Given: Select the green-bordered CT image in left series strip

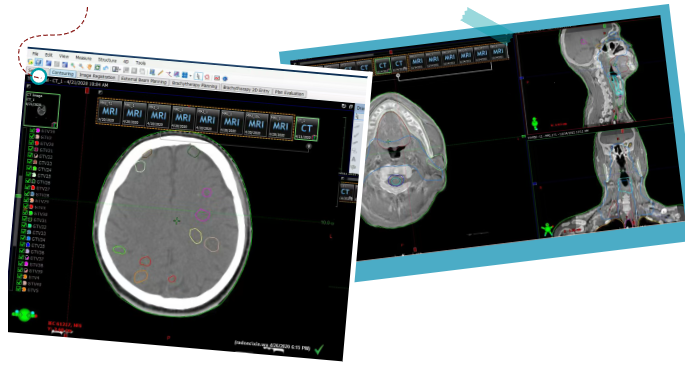Looking at the screenshot, I should point(307,128).
